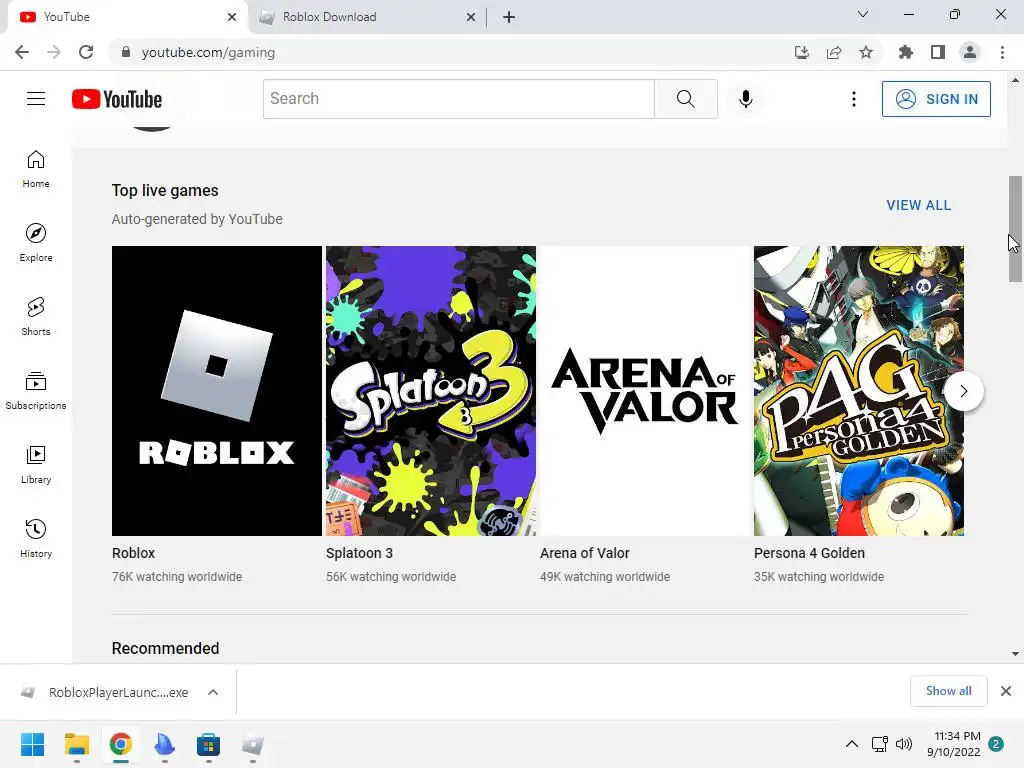Open Chrome extensions puzzle icon
Screen dimensions: 1024x768
pyautogui.click(x=906, y=52)
